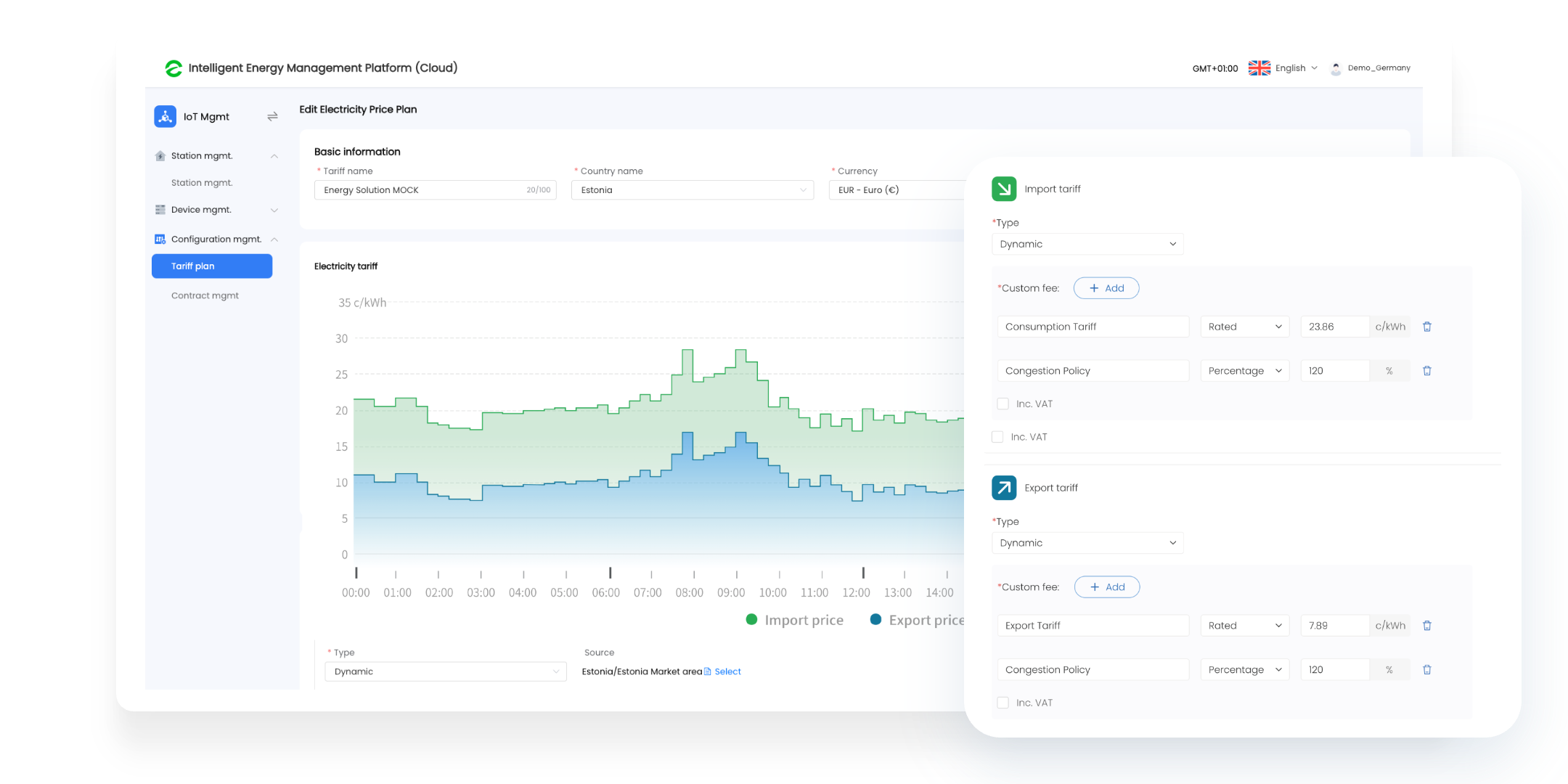Delete the Consumption Tariff fee row

point(1427,327)
